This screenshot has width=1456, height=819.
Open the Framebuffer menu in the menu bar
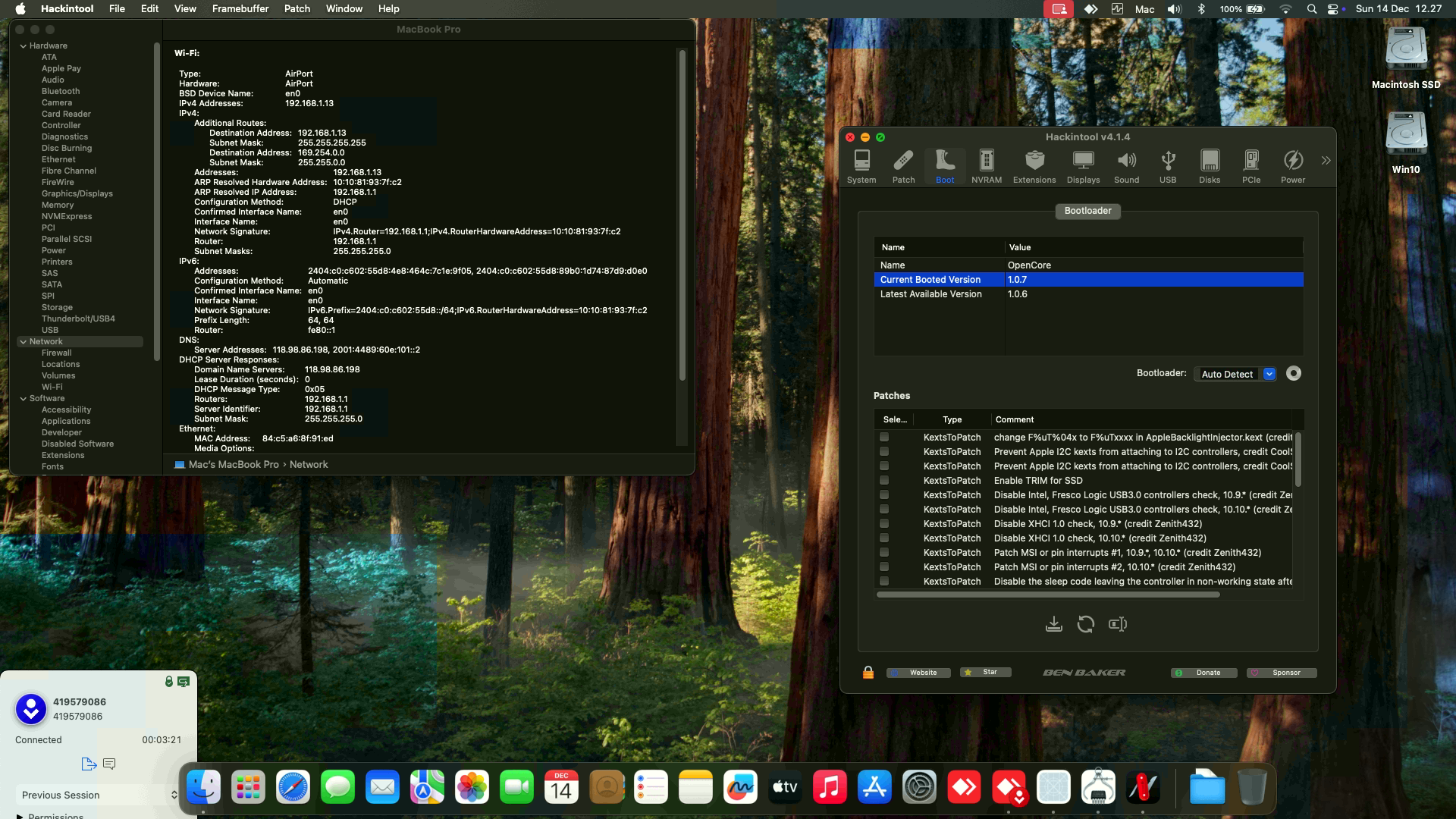coord(240,8)
